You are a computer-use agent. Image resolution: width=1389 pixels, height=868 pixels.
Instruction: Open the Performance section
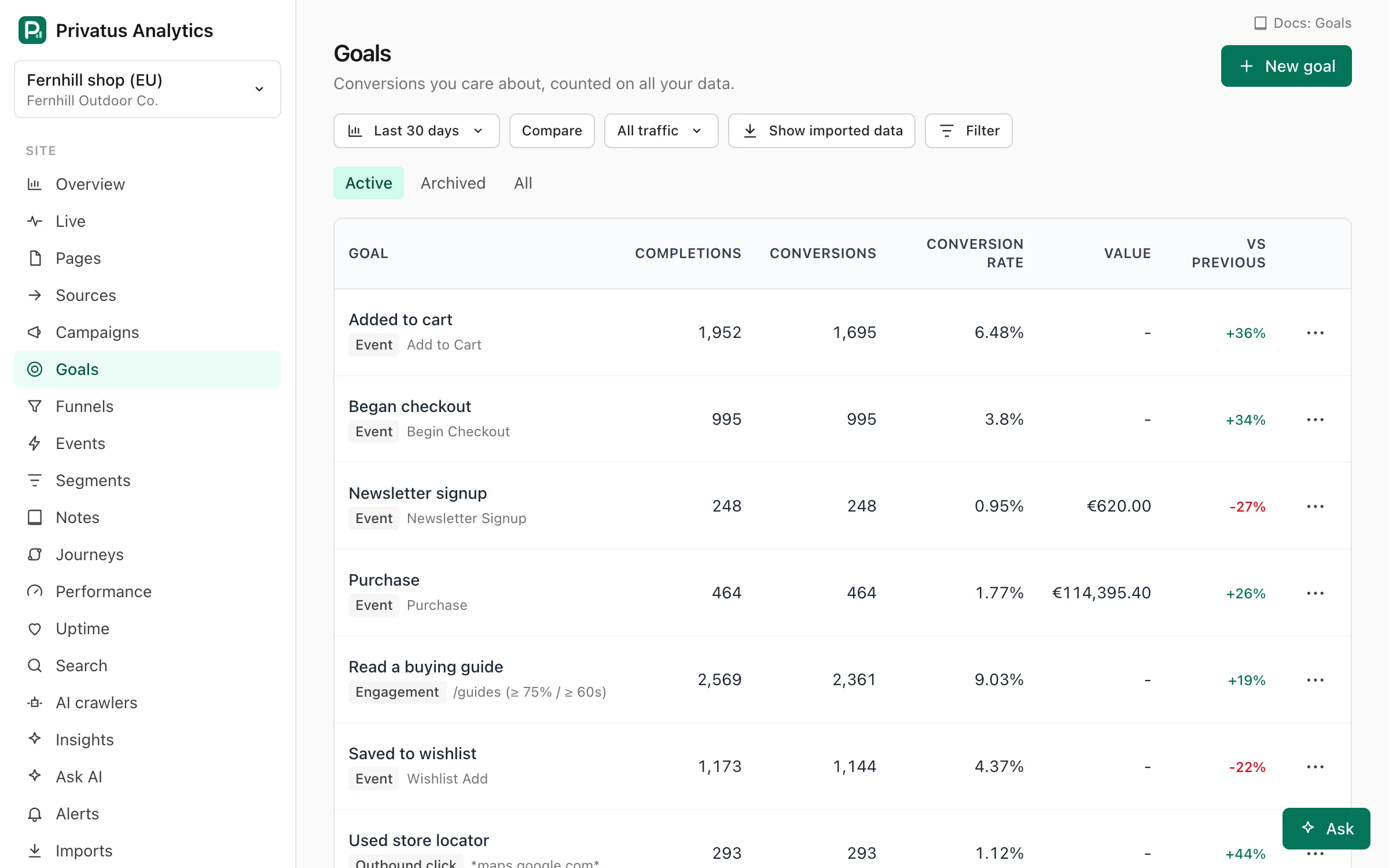click(148, 591)
